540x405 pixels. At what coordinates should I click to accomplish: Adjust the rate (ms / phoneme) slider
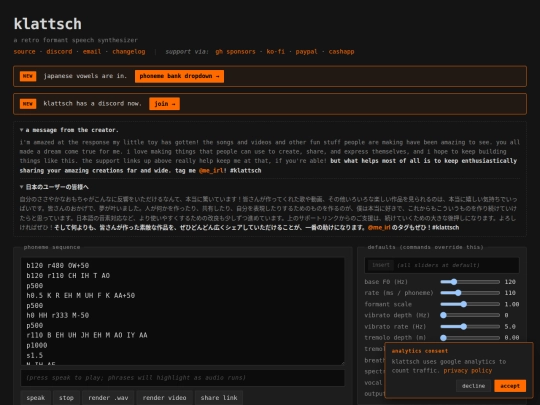[470, 293]
